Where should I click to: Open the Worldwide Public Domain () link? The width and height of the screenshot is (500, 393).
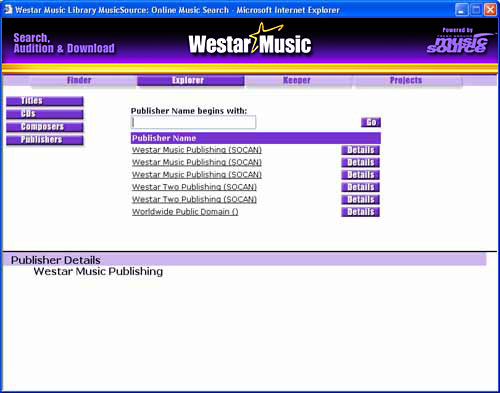185,212
